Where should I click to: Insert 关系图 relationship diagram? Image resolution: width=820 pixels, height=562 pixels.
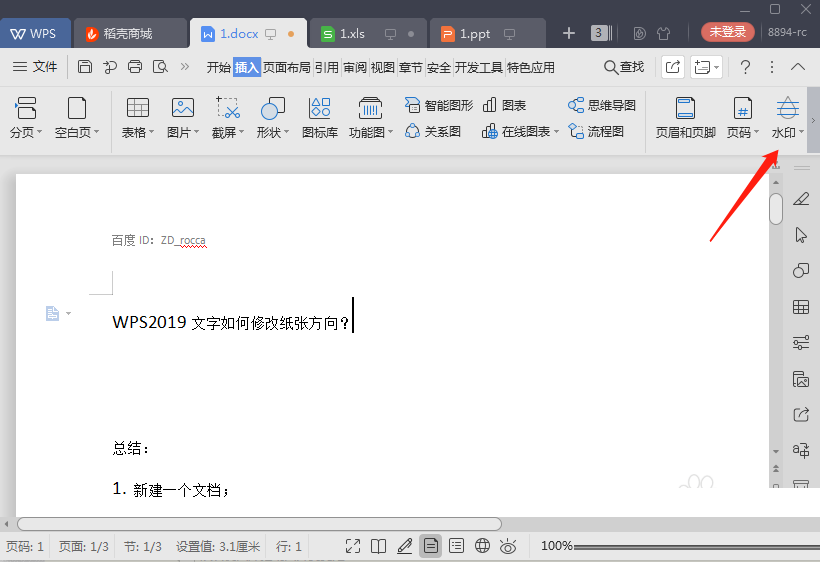click(432, 131)
